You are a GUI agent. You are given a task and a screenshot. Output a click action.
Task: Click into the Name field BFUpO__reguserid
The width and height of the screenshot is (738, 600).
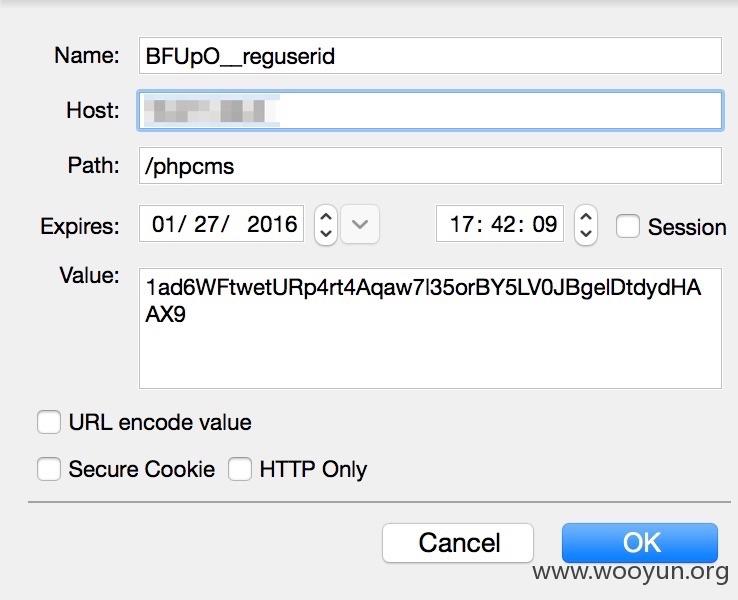pyautogui.click(x=430, y=56)
